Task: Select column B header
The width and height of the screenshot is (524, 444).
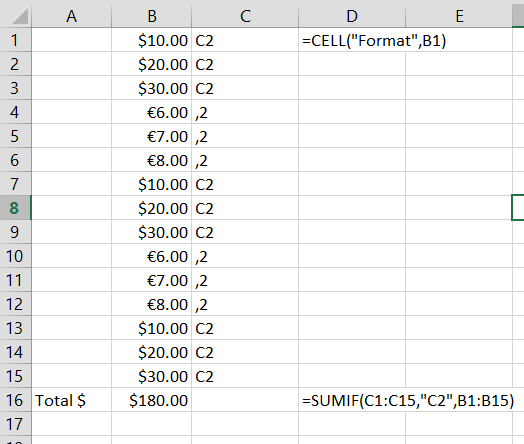Action: coord(152,16)
